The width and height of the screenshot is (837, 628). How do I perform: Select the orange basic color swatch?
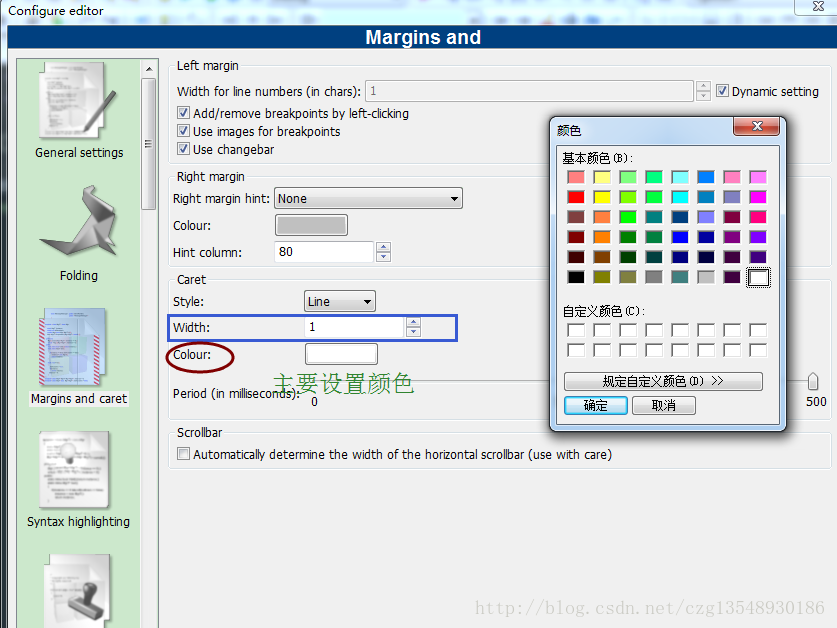click(x=602, y=237)
